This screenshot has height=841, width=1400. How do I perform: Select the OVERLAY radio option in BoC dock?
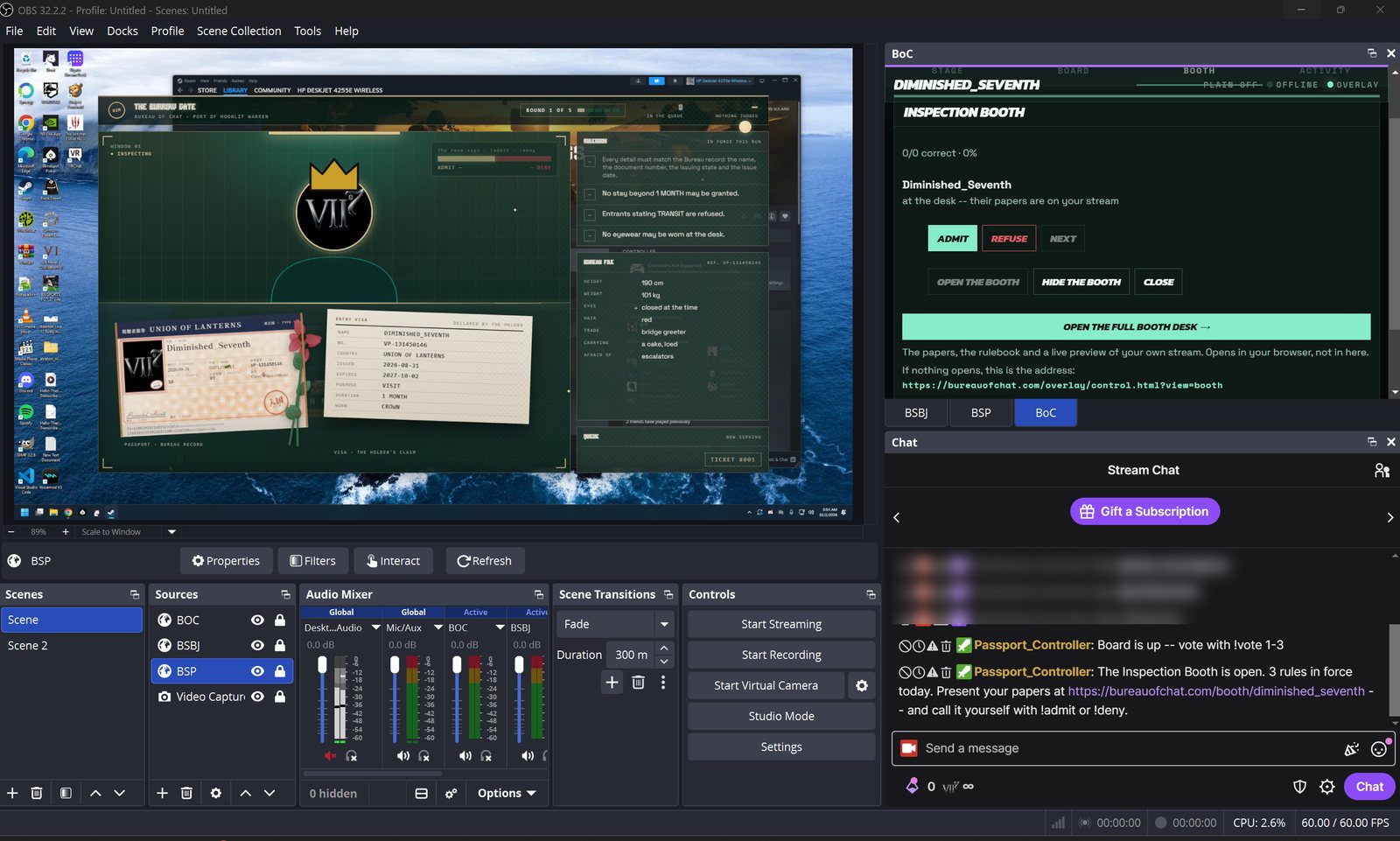tap(1352, 85)
